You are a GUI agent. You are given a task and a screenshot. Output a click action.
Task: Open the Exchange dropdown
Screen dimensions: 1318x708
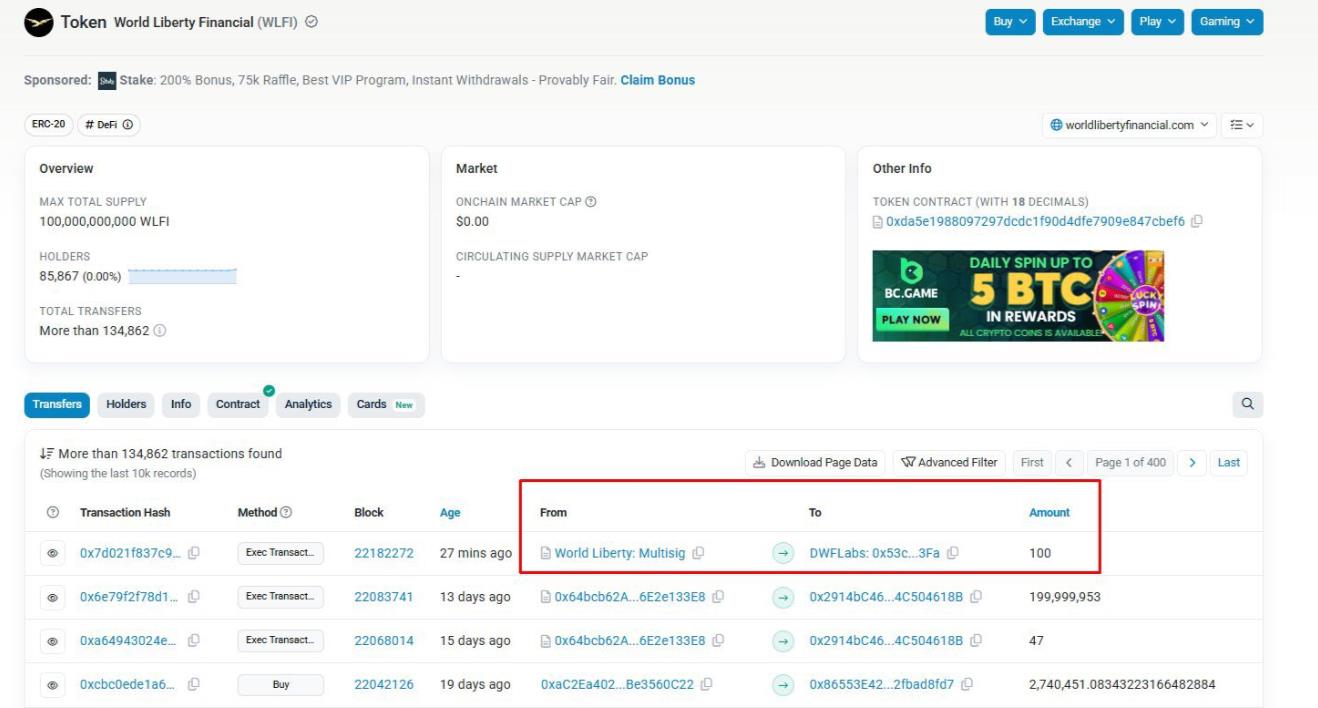(x=1084, y=22)
